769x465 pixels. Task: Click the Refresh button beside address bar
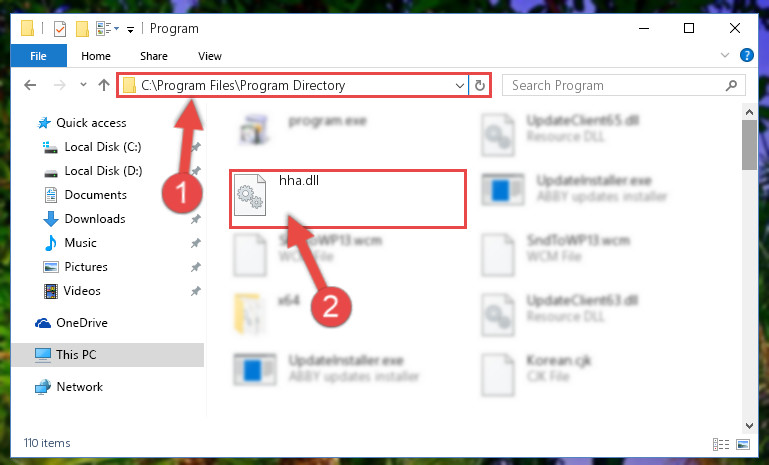coord(480,86)
